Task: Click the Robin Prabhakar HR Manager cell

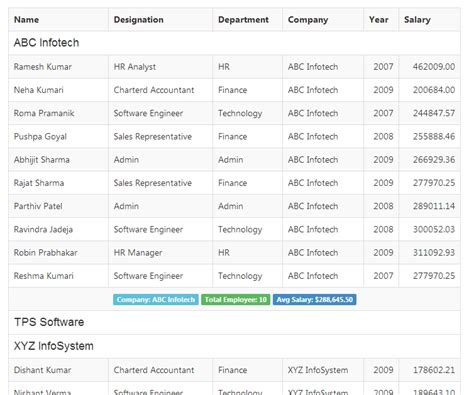Action: (138, 253)
